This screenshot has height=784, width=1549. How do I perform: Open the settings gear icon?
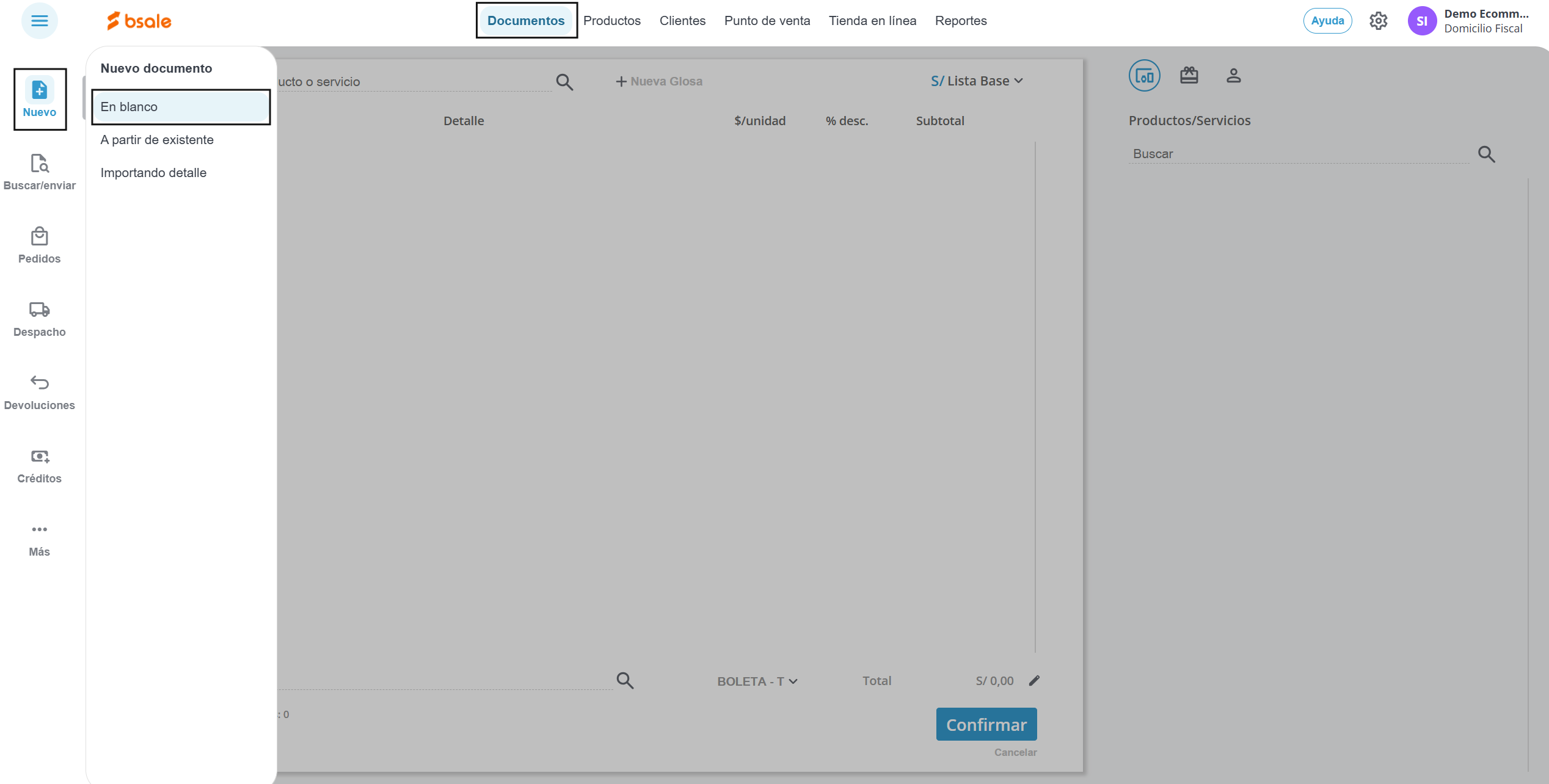(1378, 21)
